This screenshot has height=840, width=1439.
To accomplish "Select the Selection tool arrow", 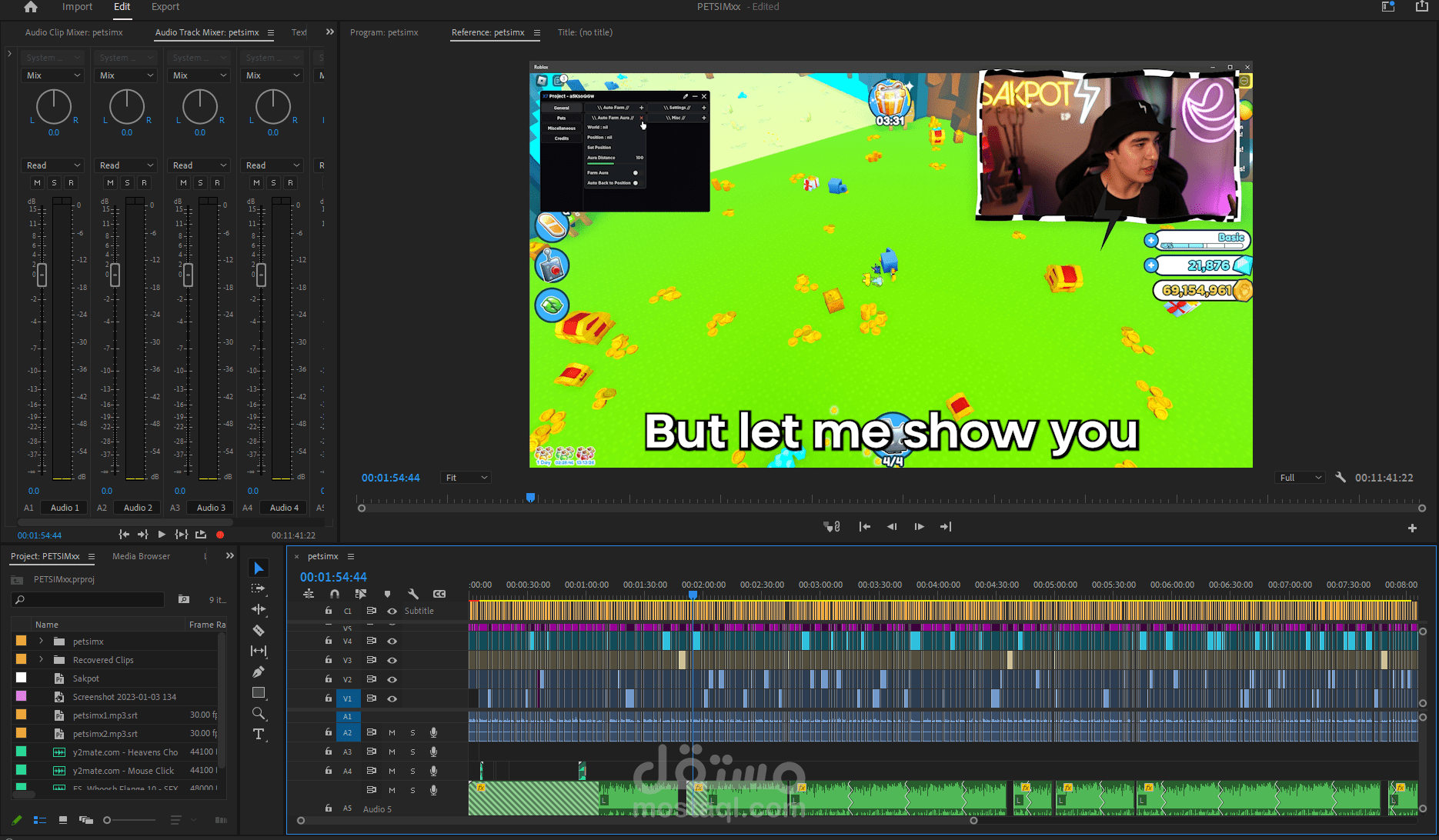I will pos(259,568).
